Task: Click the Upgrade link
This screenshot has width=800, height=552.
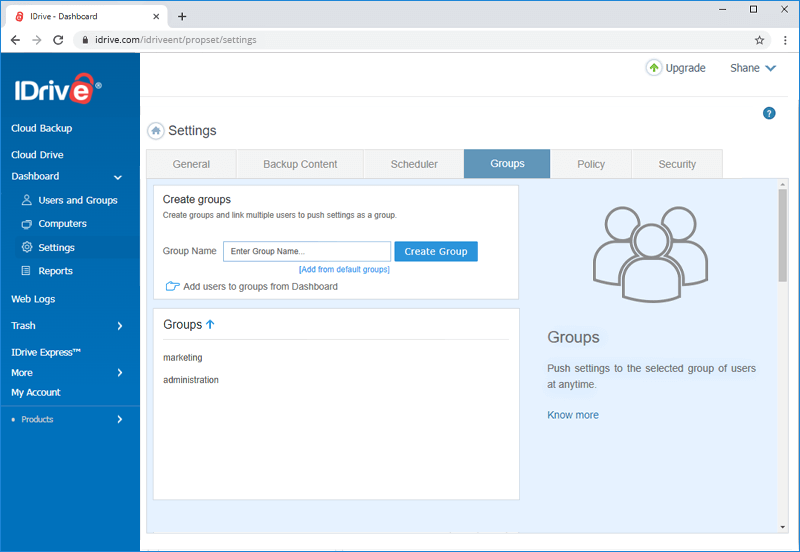Action: click(x=685, y=68)
